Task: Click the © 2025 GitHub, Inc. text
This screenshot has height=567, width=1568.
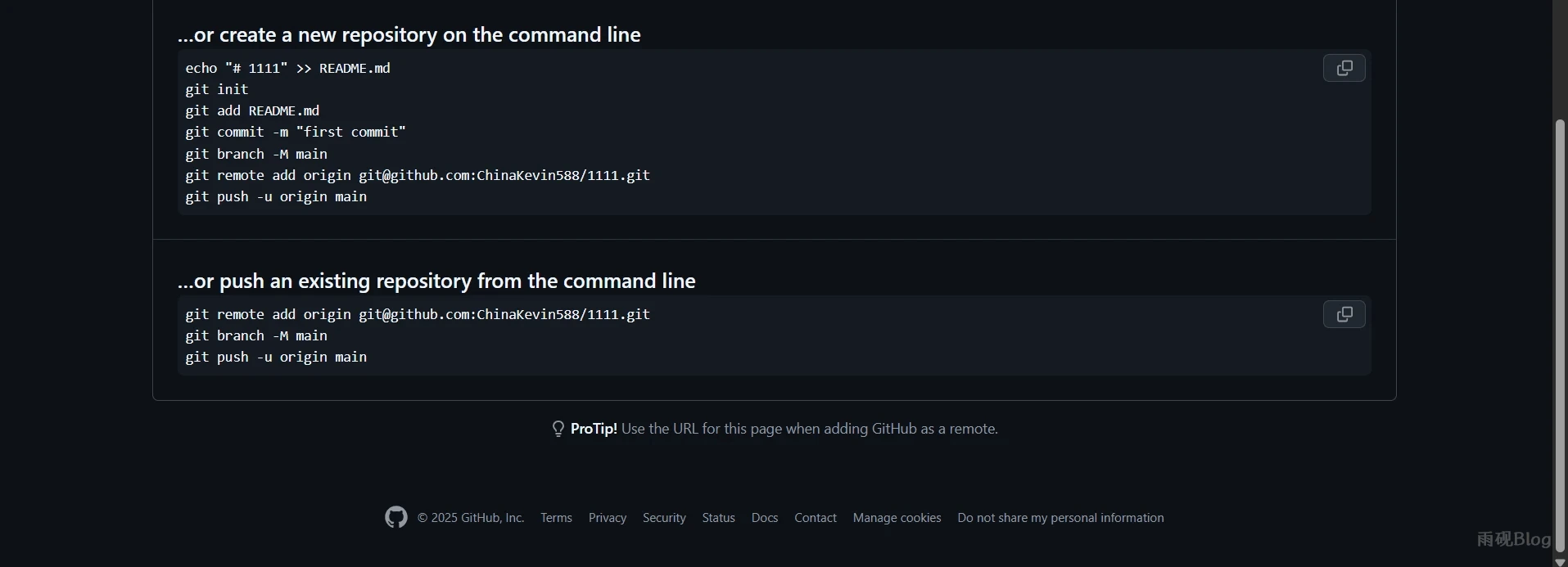Action: (x=471, y=518)
